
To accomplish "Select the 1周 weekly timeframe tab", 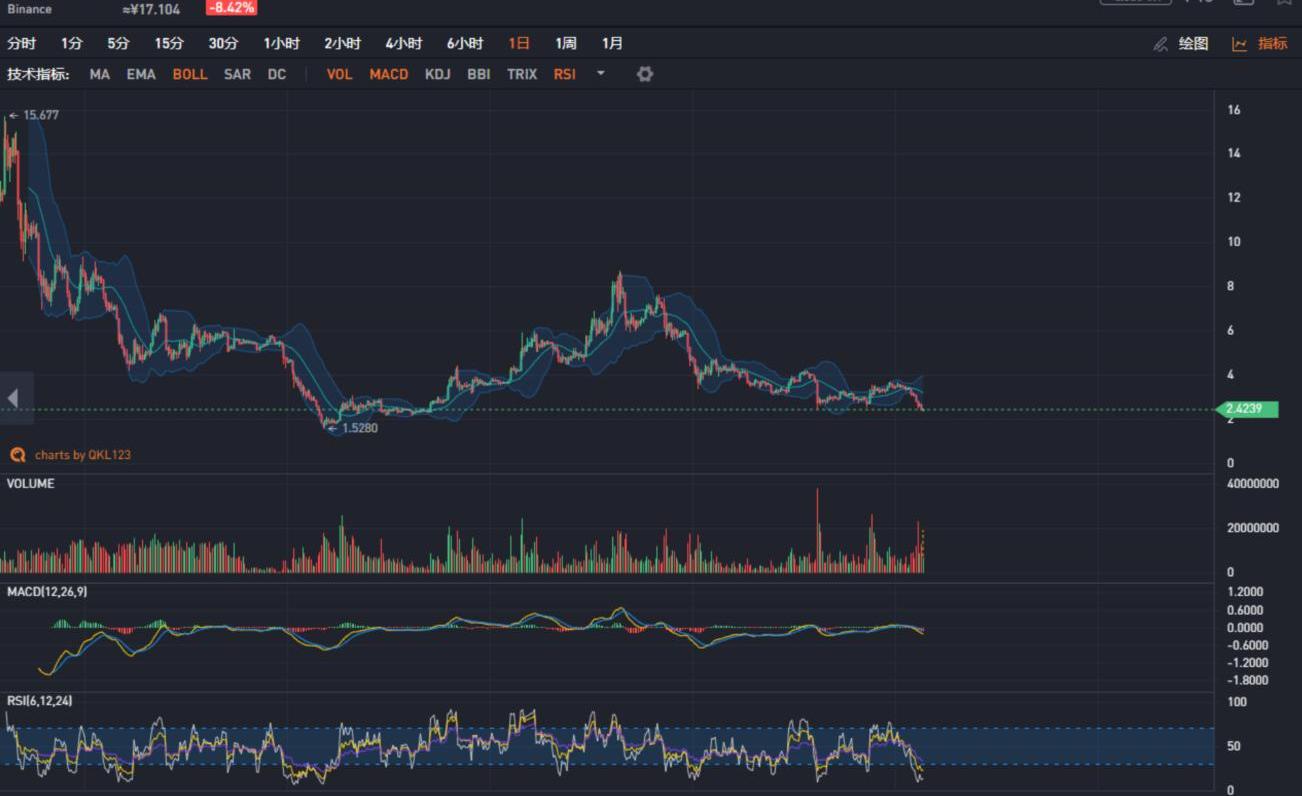I will click(565, 43).
